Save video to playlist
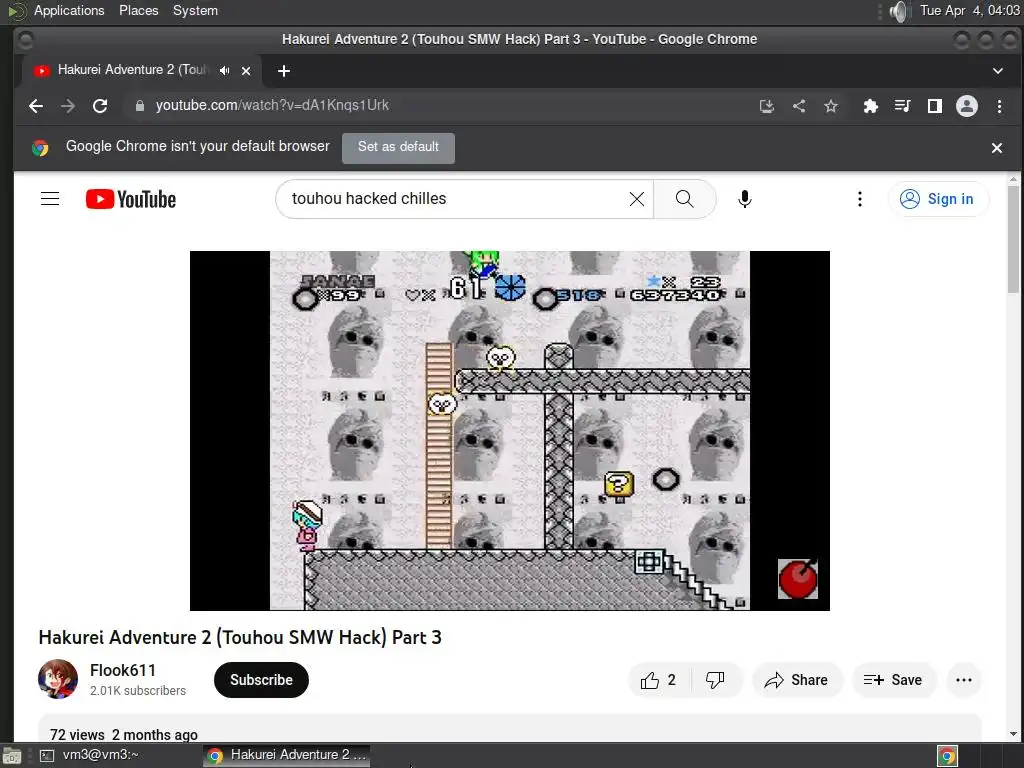This screenshot has width=1024, height=768. coord(893,680)
